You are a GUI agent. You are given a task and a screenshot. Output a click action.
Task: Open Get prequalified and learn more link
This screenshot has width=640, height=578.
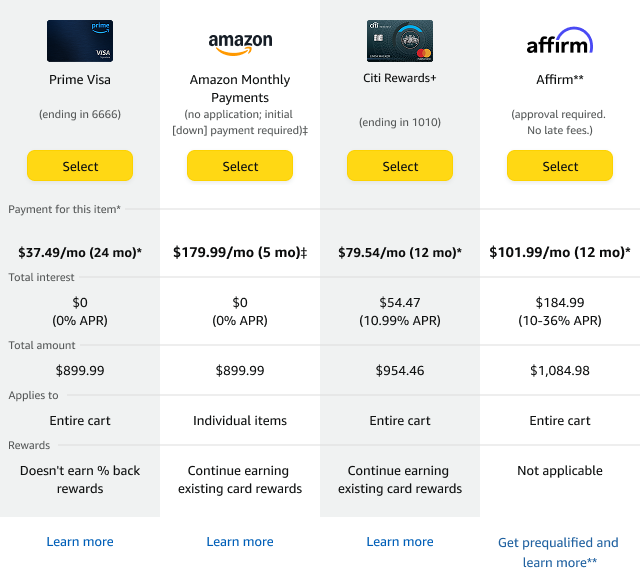559,552
